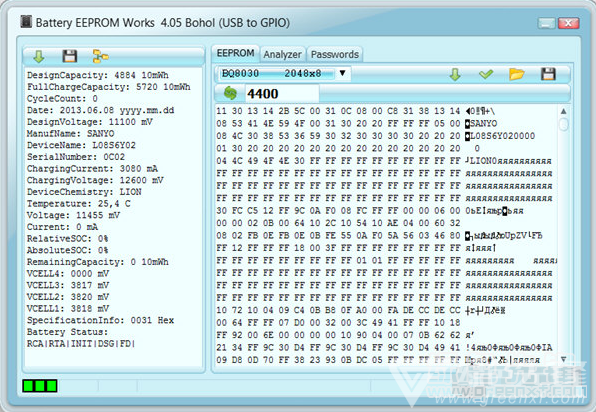
Task: Minimize the Battery EEPROM Works window
Action: [547, 24]
